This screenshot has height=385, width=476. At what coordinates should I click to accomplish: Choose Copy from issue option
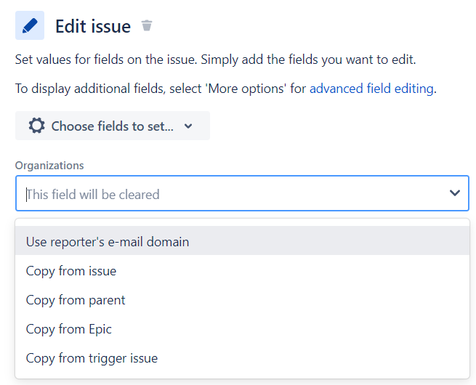242,271
